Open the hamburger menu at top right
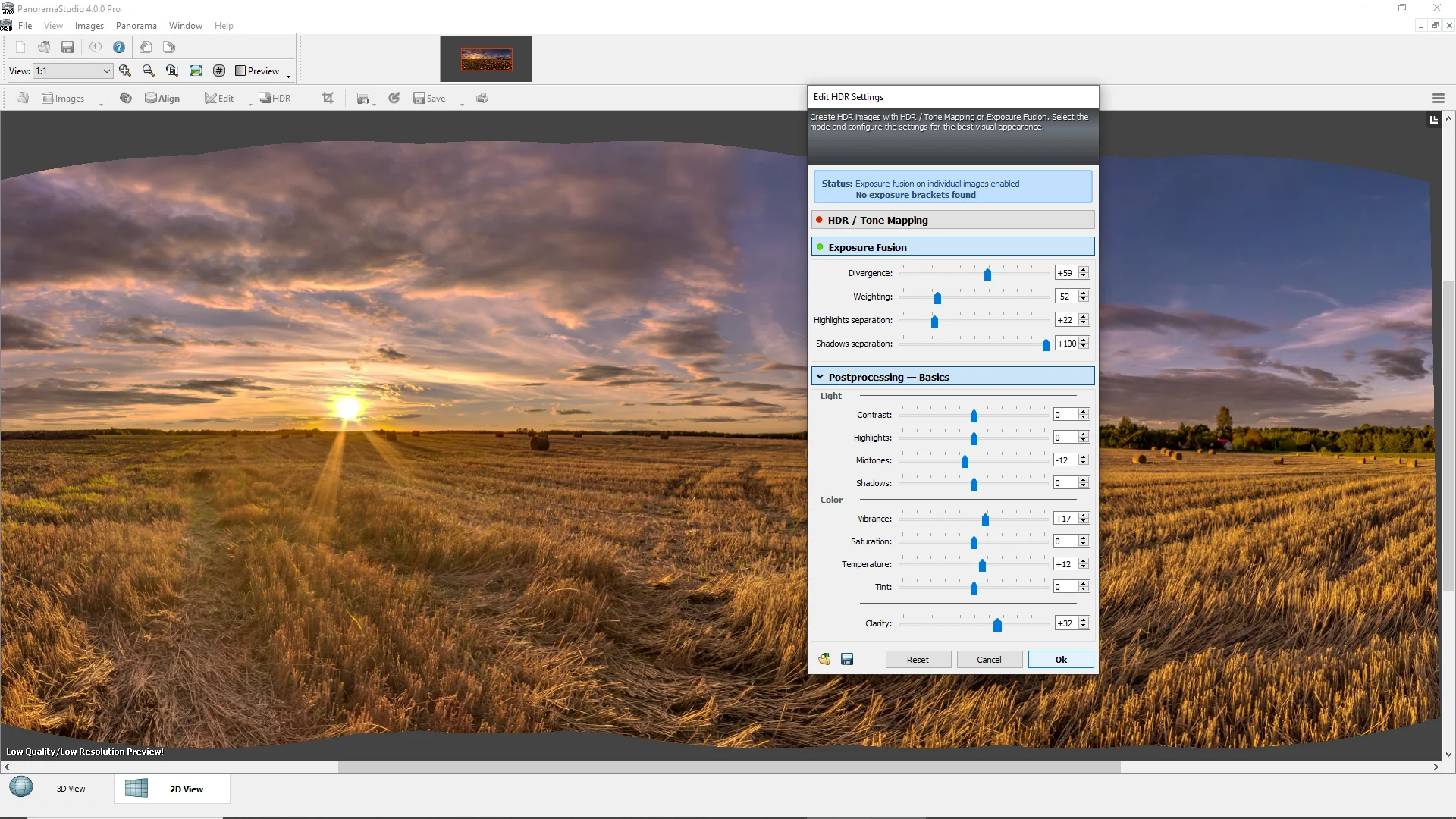Viewport: 1456px width, 819px height. point(1438,98)
